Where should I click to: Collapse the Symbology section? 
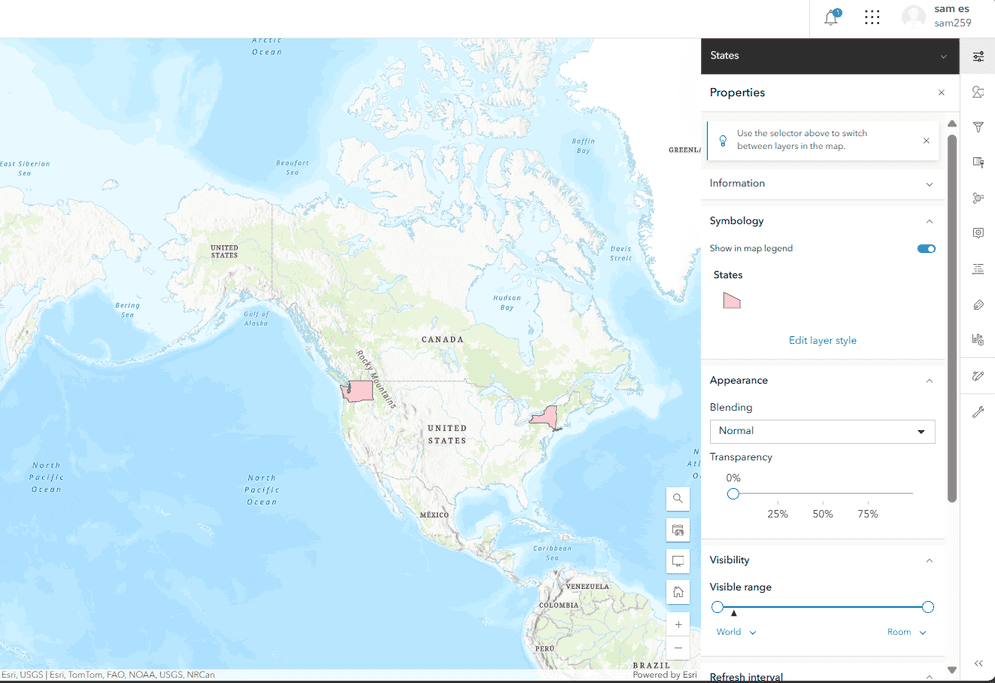coord(929,221)
